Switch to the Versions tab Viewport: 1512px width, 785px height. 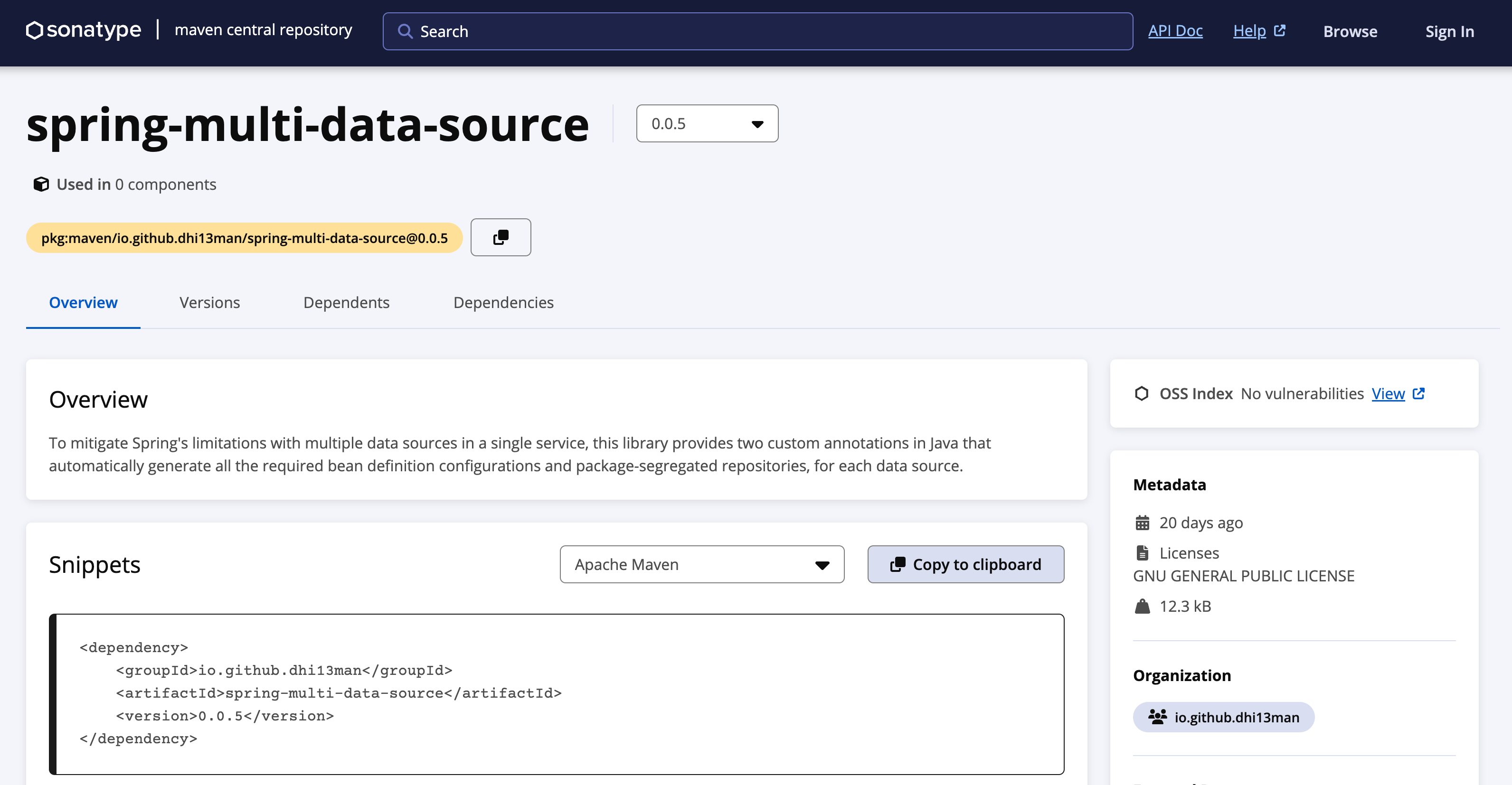pyautogui.click(x=209, y=303)
